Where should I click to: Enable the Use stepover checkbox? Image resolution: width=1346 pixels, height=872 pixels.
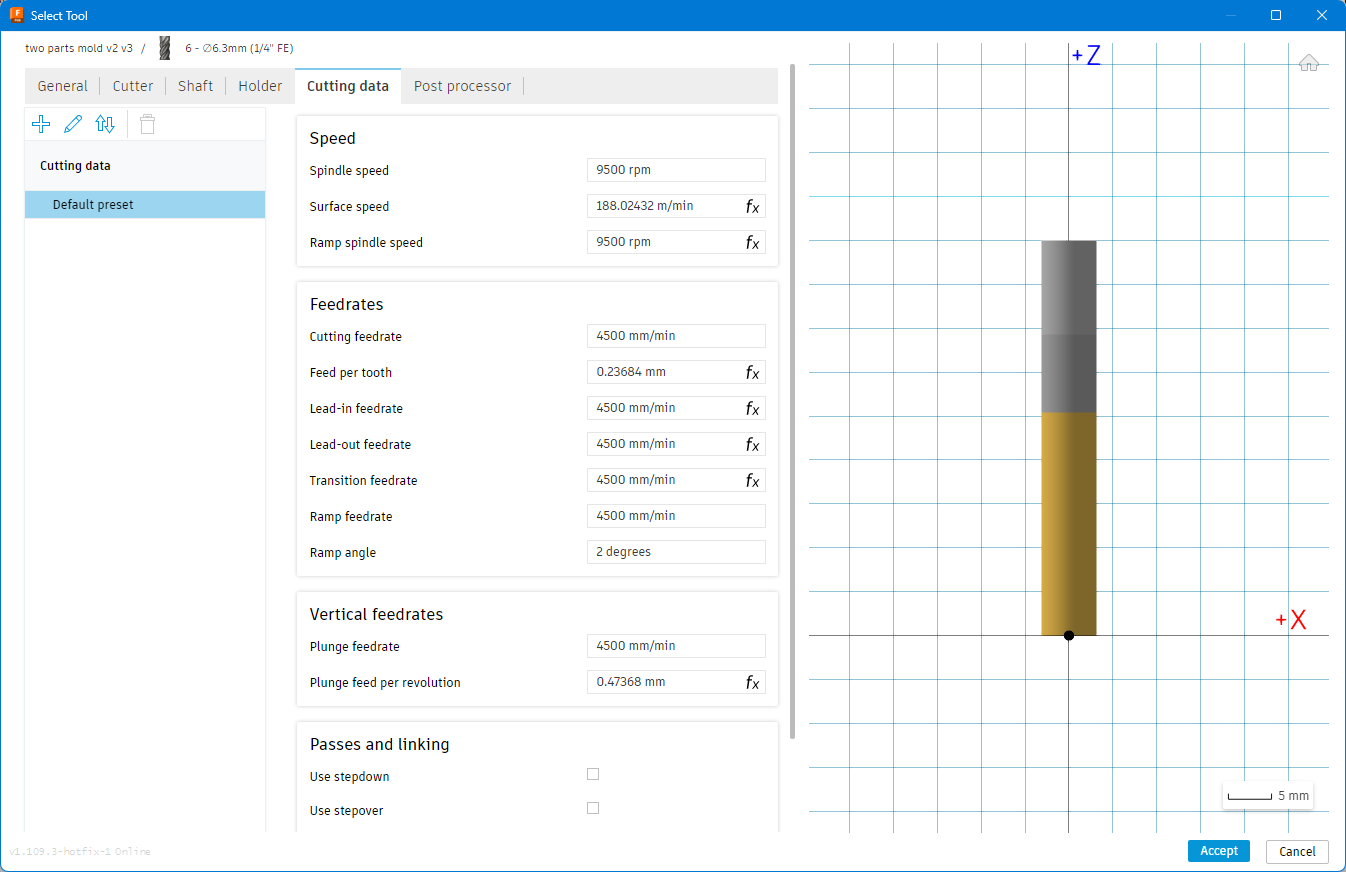pos(593,808)
